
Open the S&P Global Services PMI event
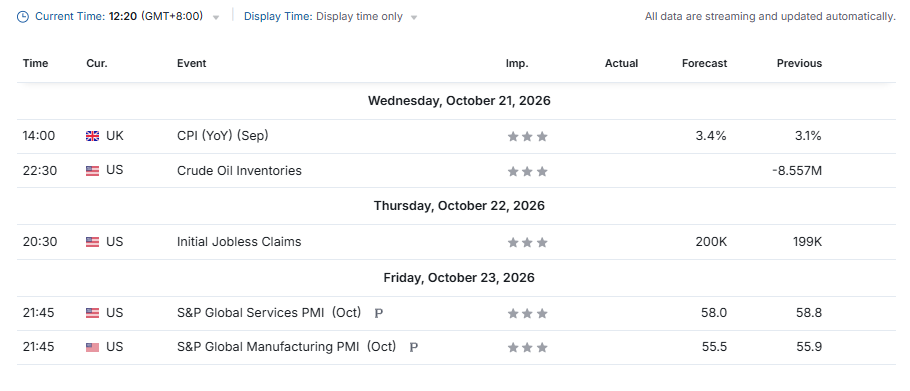(x=269, y=313)
